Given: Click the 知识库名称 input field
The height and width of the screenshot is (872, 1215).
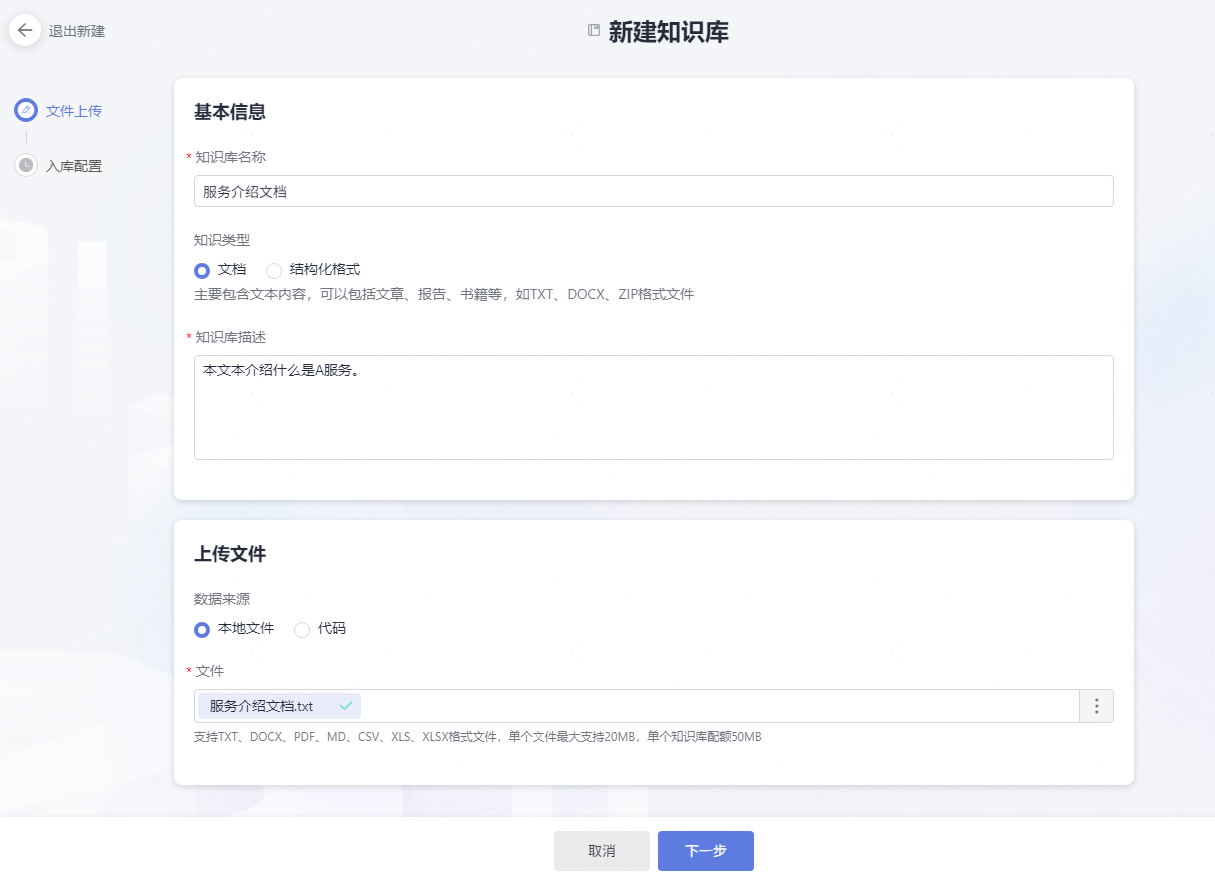Looking at the screenshot, I should [x=653, y=190].
